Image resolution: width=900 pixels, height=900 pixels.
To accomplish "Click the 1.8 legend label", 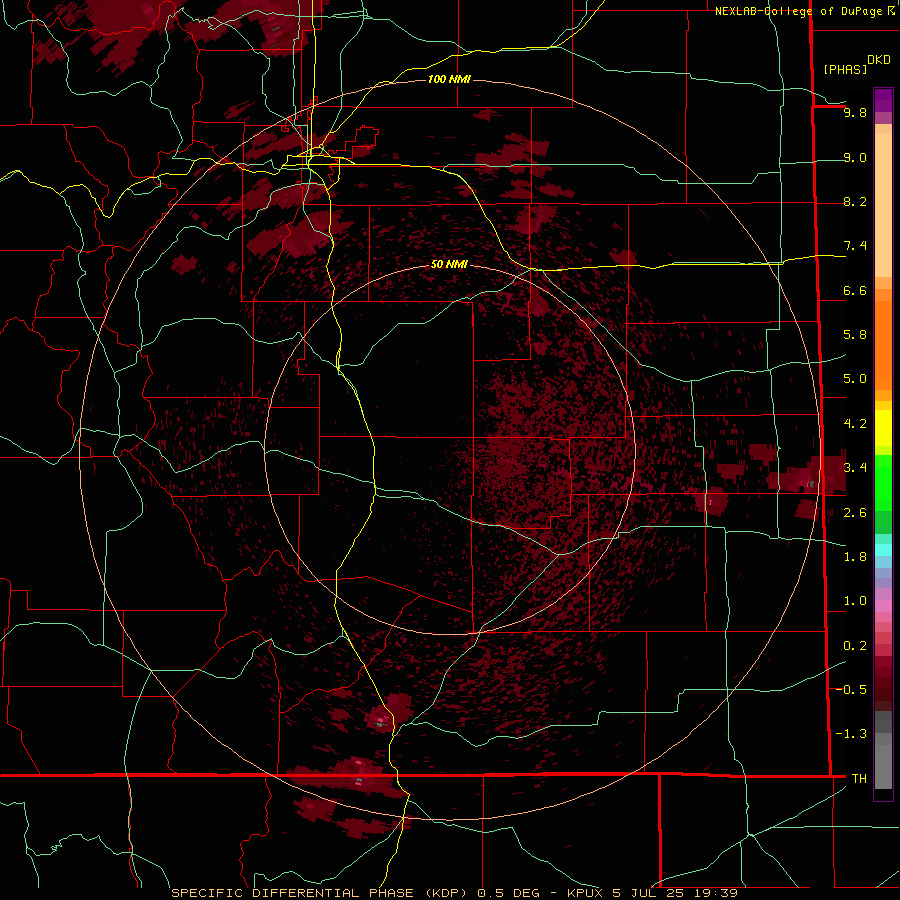I will click(x=855, y=557).
